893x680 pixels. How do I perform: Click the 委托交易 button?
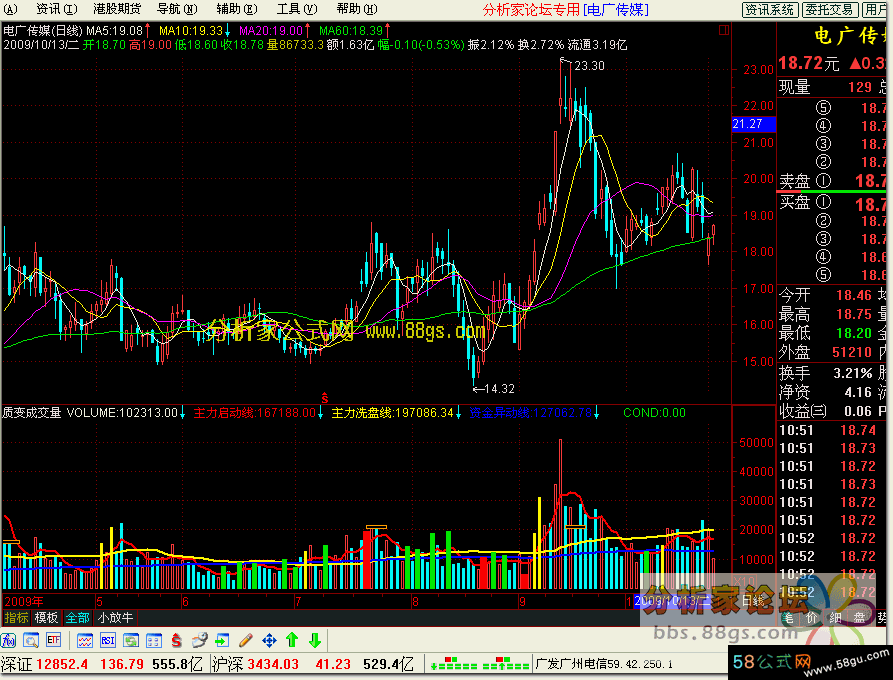click(x=830, y=10)
